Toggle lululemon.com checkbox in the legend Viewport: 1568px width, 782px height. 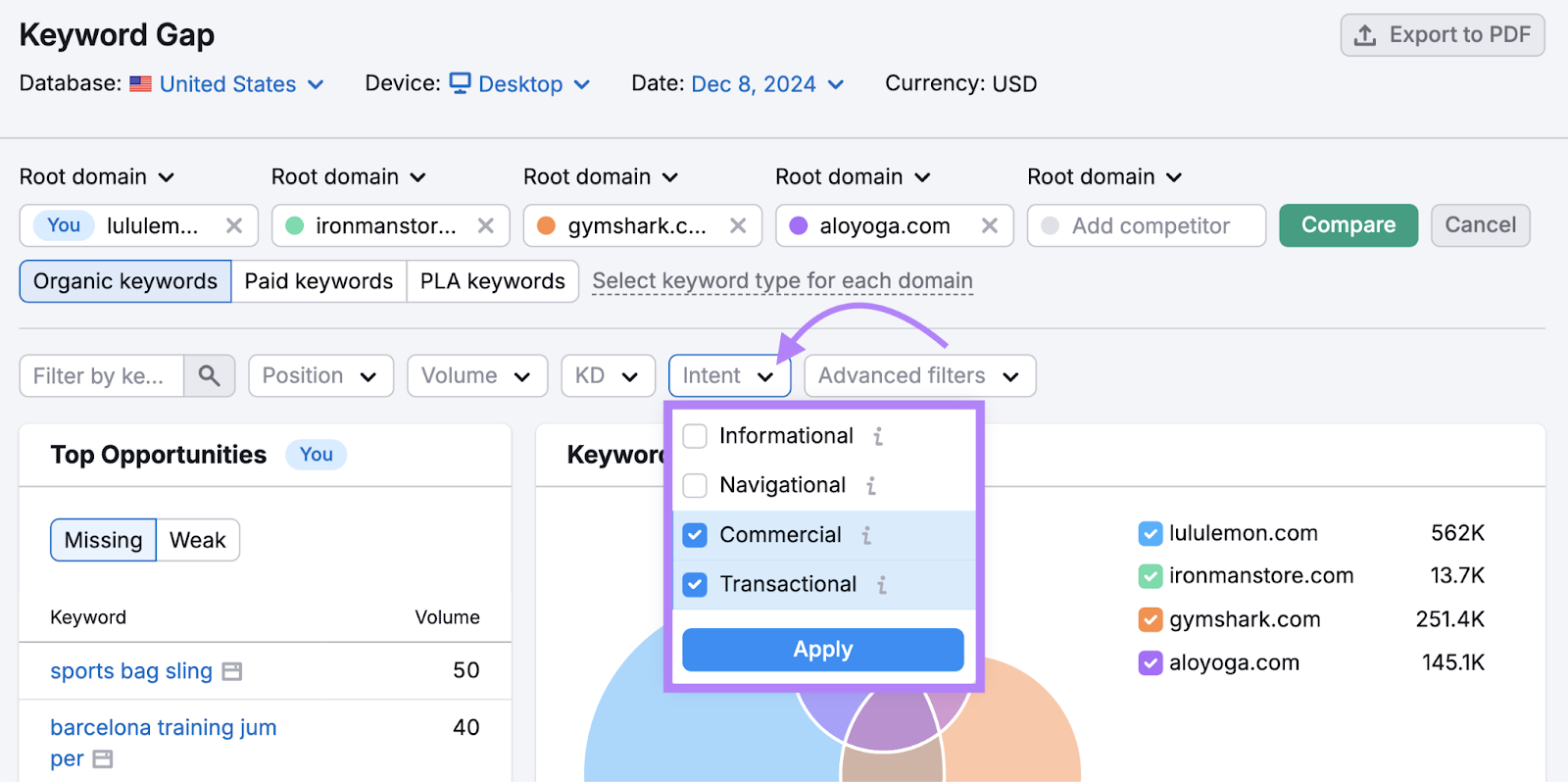tap(1151, 533)
